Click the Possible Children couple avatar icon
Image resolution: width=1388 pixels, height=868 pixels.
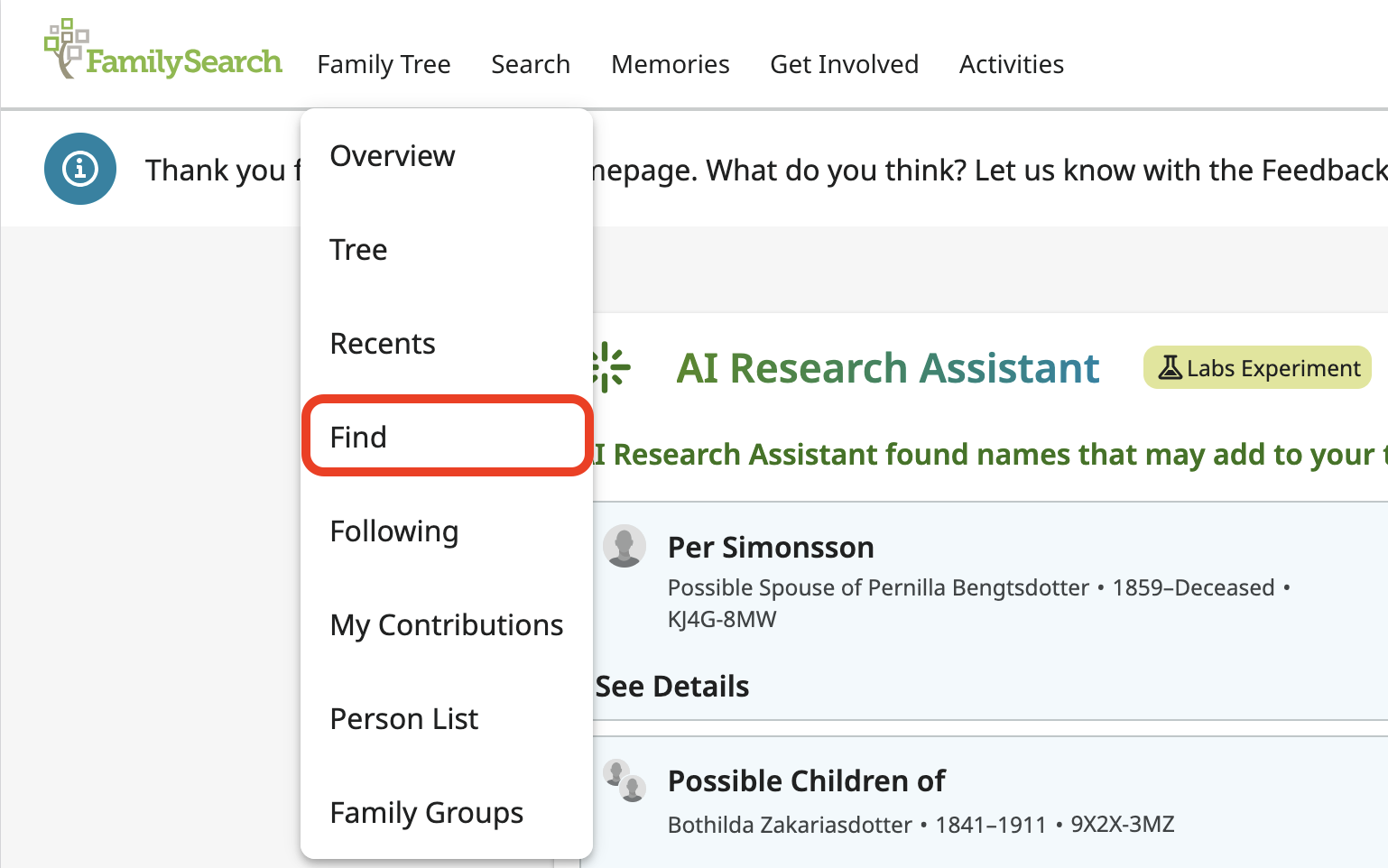tap(625, 780)
